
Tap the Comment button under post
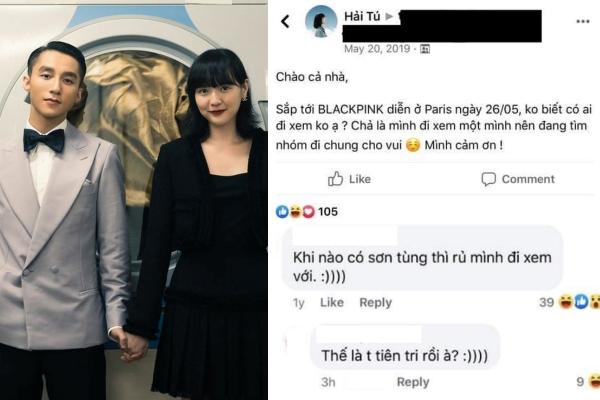(x=518, y=179)
